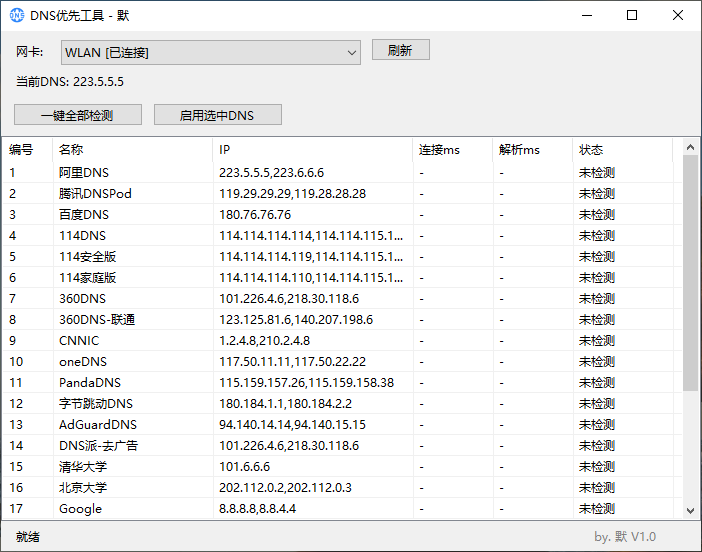Select the 360DNS-联通 row
The width and height of the screenshot is (702, 552).
click(342, 320)
